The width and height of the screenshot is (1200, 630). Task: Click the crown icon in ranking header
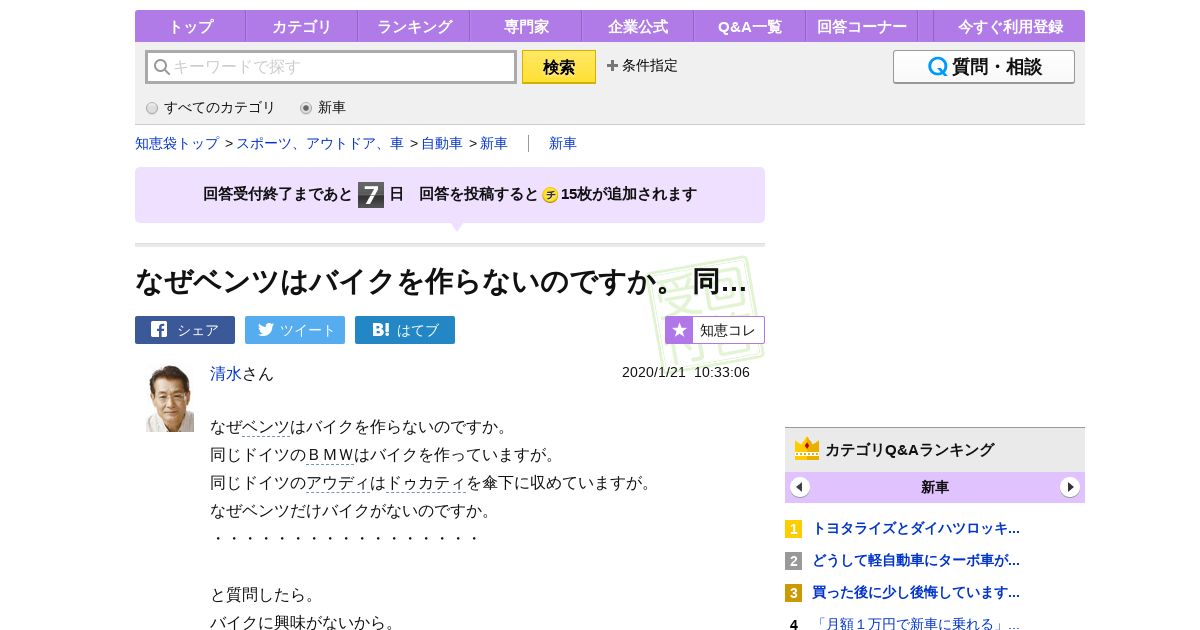(807, 449)
